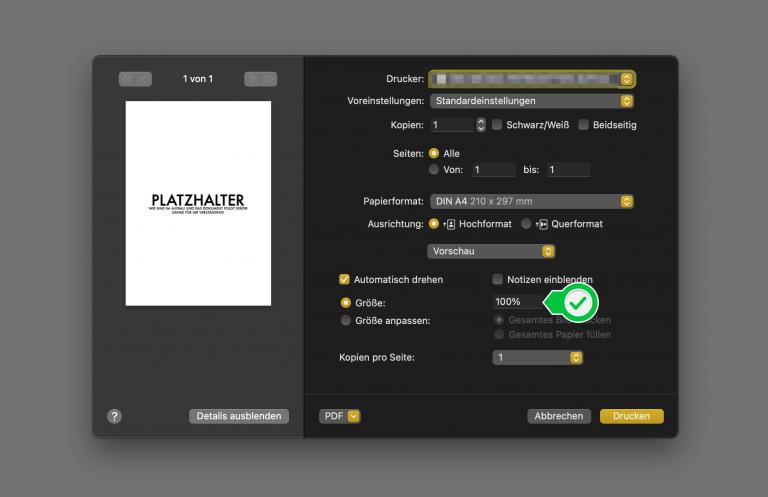
Task: Click the PLATZHALTER page preview thumbnail
Action: coord(198,204)
